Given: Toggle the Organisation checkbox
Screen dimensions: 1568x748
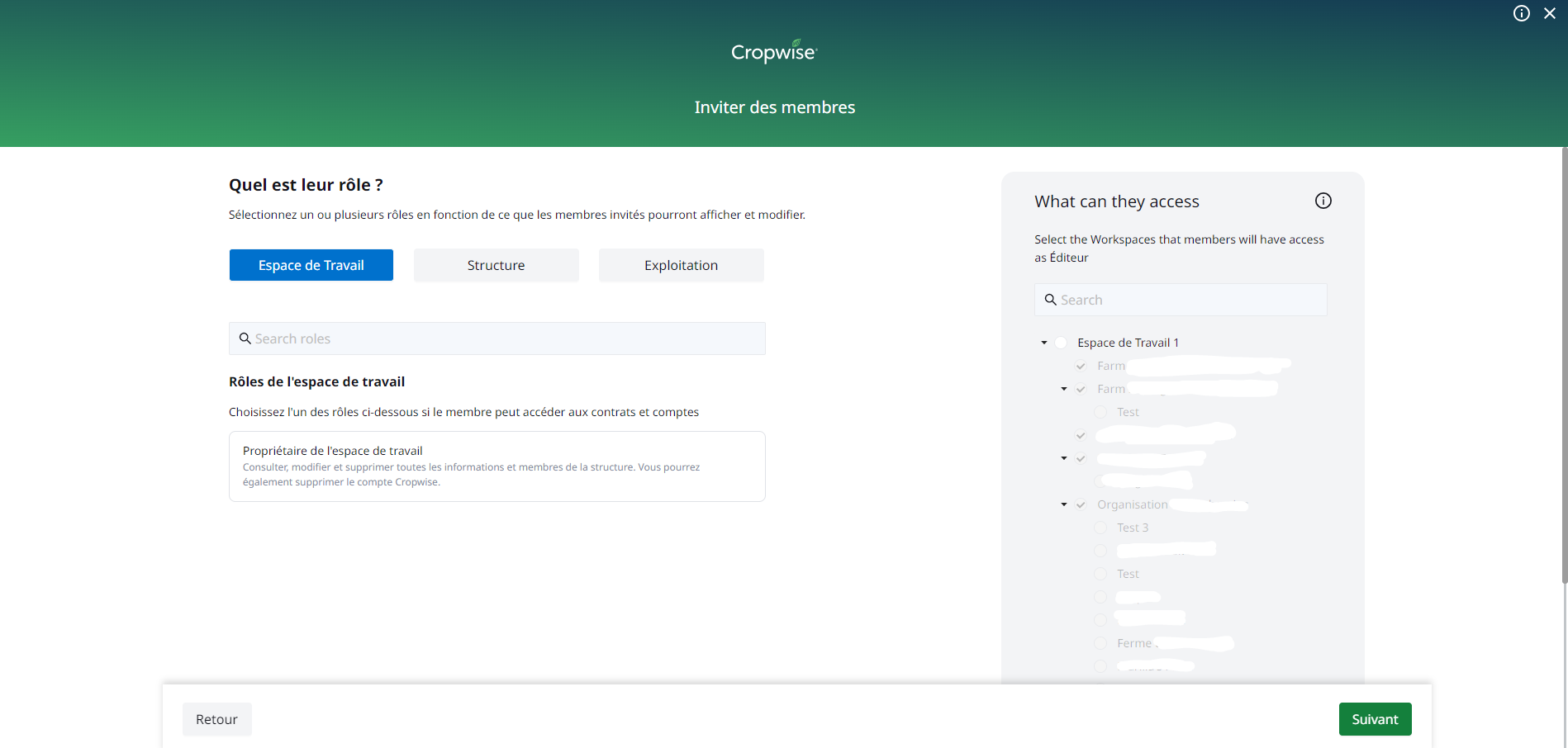Looking at the screenshot, I should [x=1081, y=504].
